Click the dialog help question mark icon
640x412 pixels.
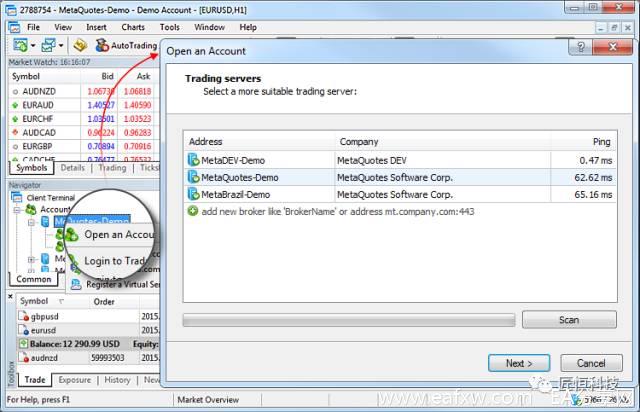pyautogui.click(x=581, y=47)
